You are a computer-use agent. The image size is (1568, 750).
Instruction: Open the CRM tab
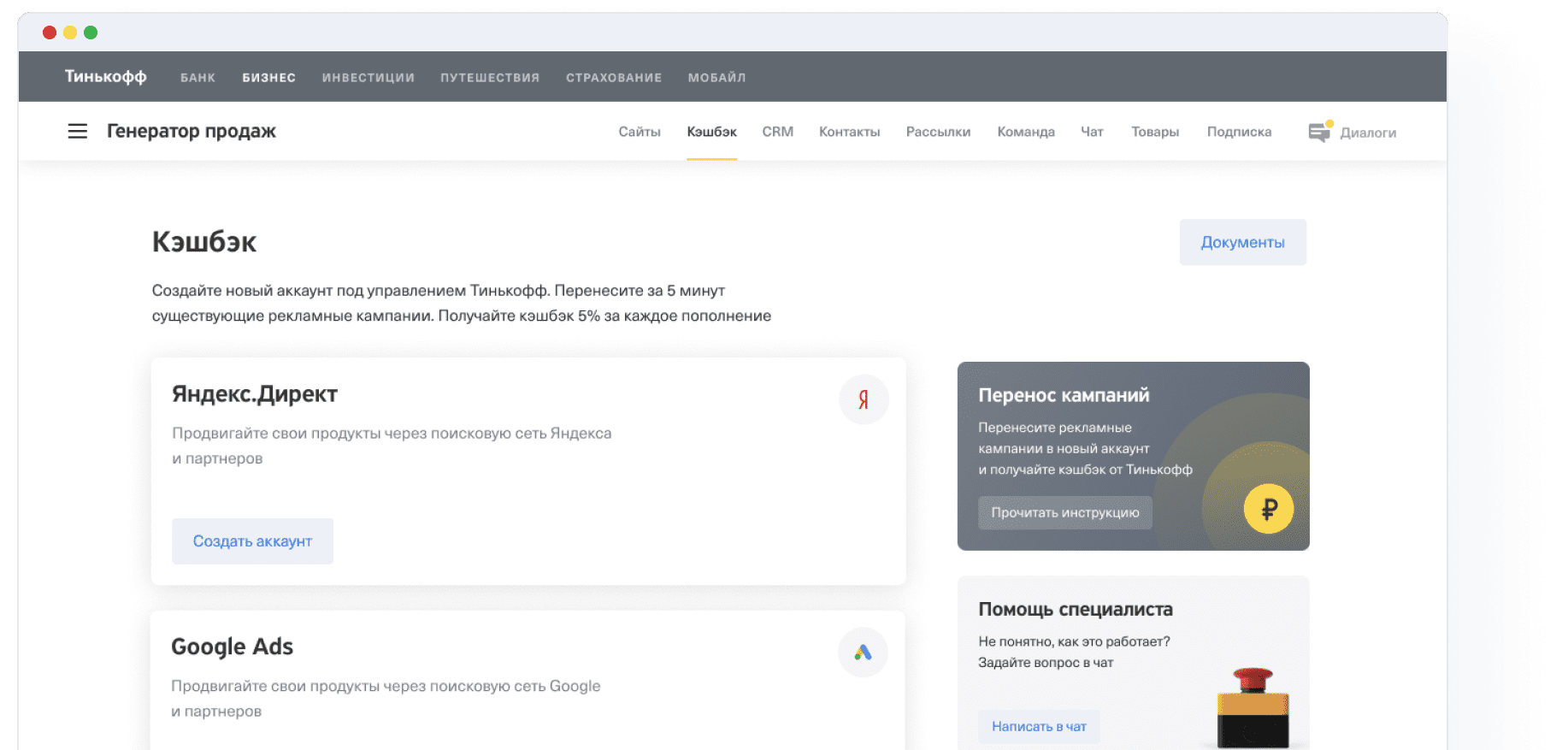[x=778, y=132]
